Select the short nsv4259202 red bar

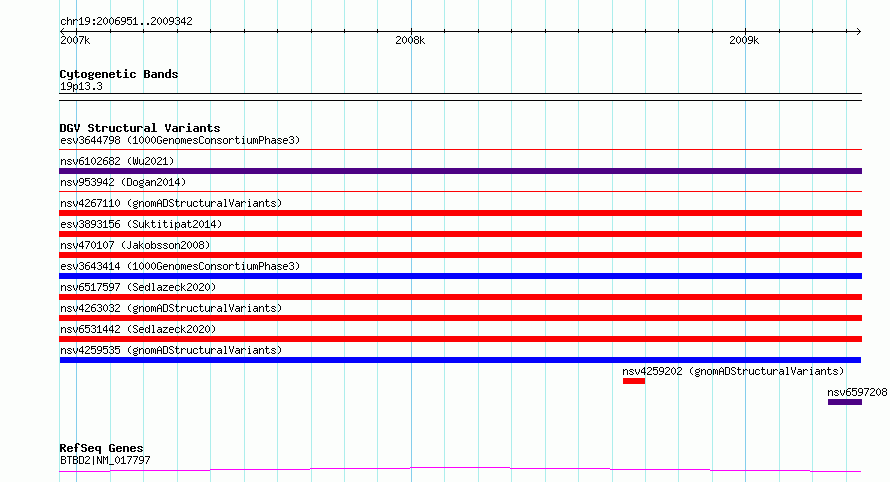coord(633,381)
